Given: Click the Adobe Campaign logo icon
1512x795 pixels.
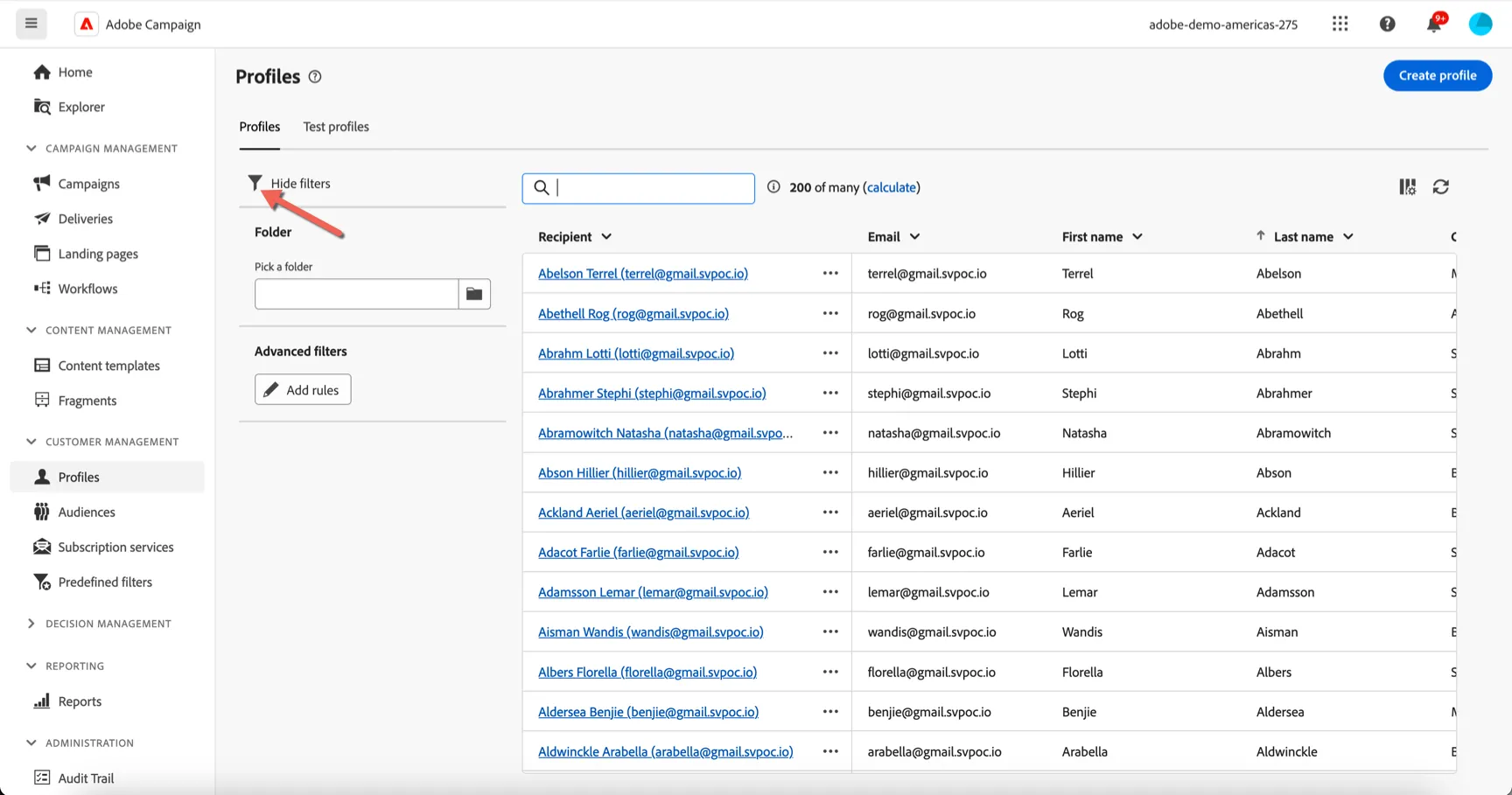Looking at the screenshot, I should point(87,24).
